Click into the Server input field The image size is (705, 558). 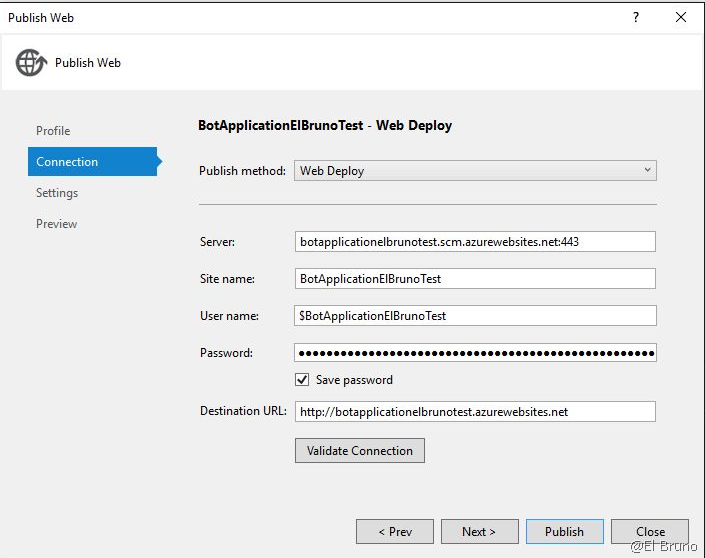pyautogui.click(x=475, y=241)
